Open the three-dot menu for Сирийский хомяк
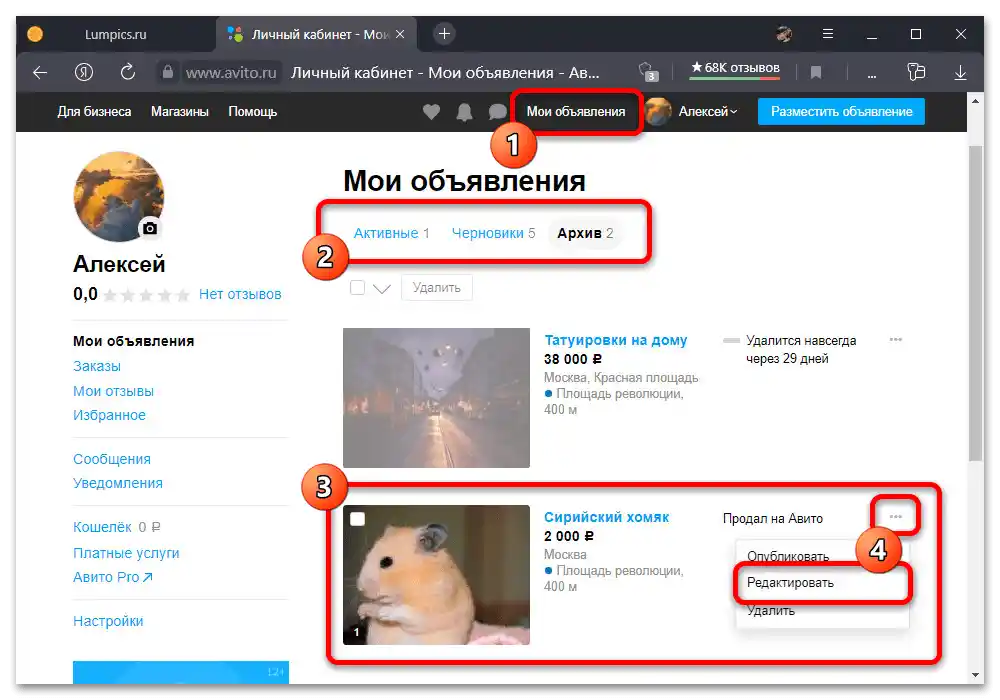1000x700 pixels. coord(895,516)
